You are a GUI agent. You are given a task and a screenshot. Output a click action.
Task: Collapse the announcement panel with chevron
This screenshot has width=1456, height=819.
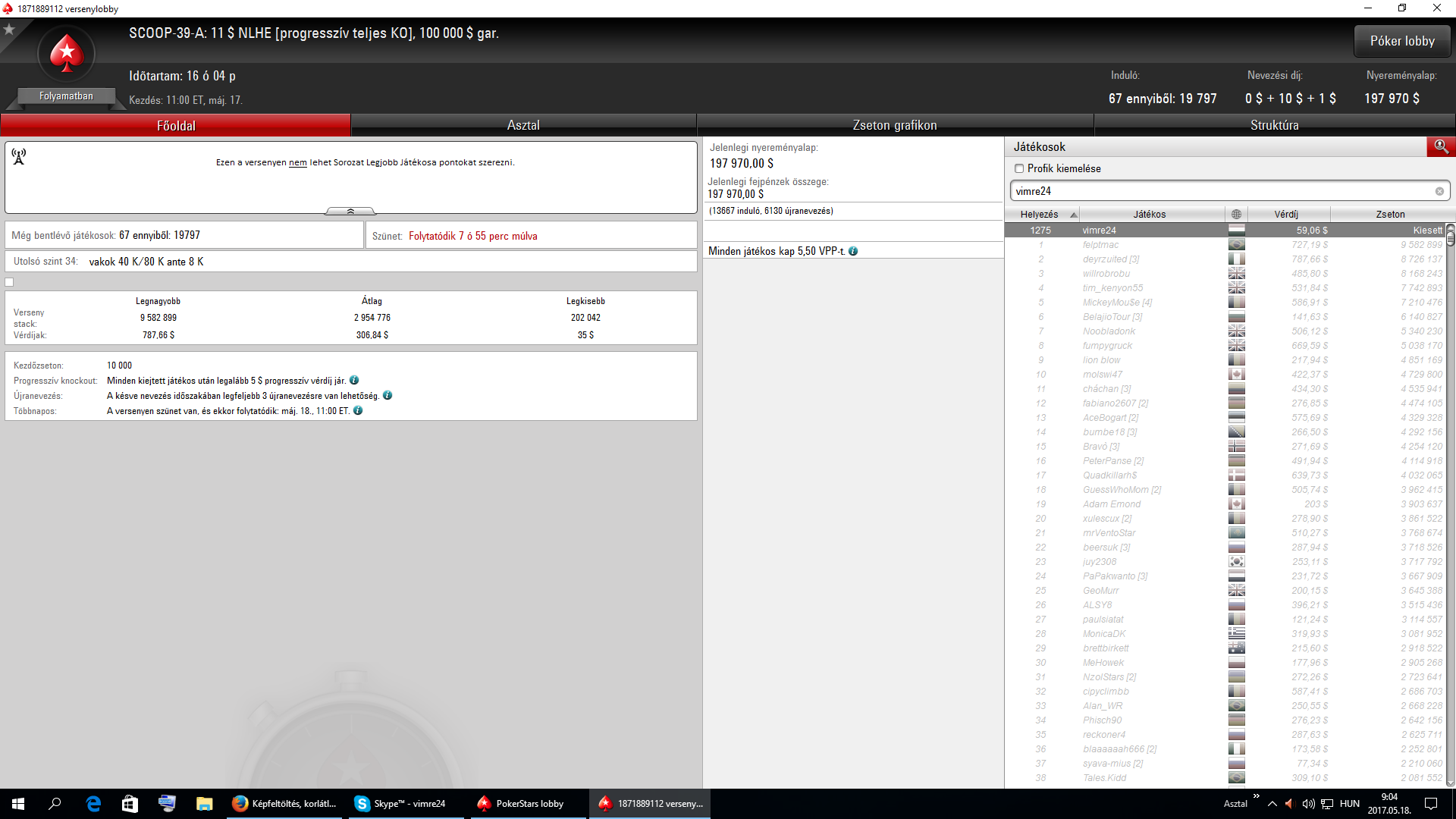(x=350, y=211)
